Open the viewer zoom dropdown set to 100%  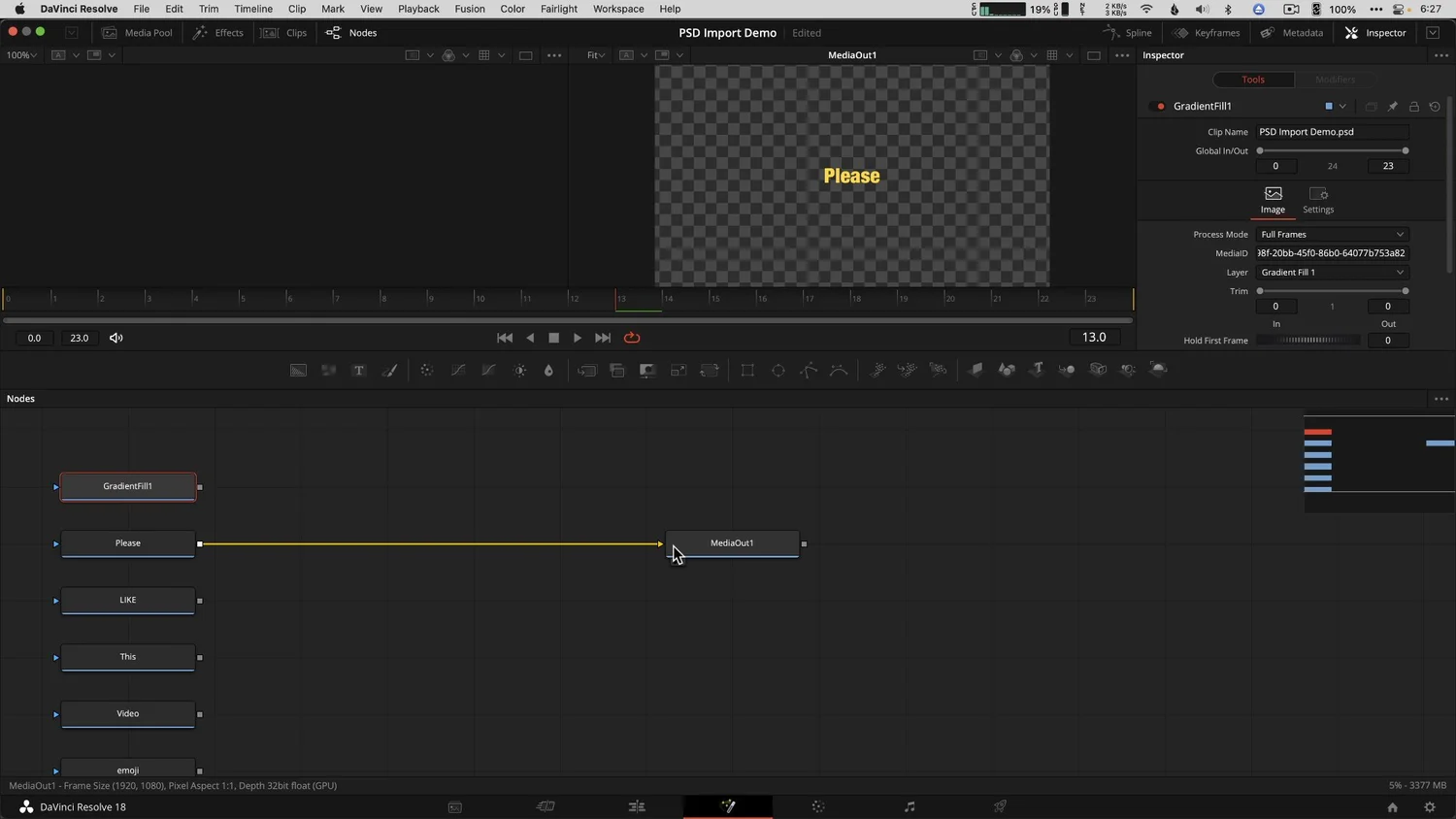pos(19,54)
